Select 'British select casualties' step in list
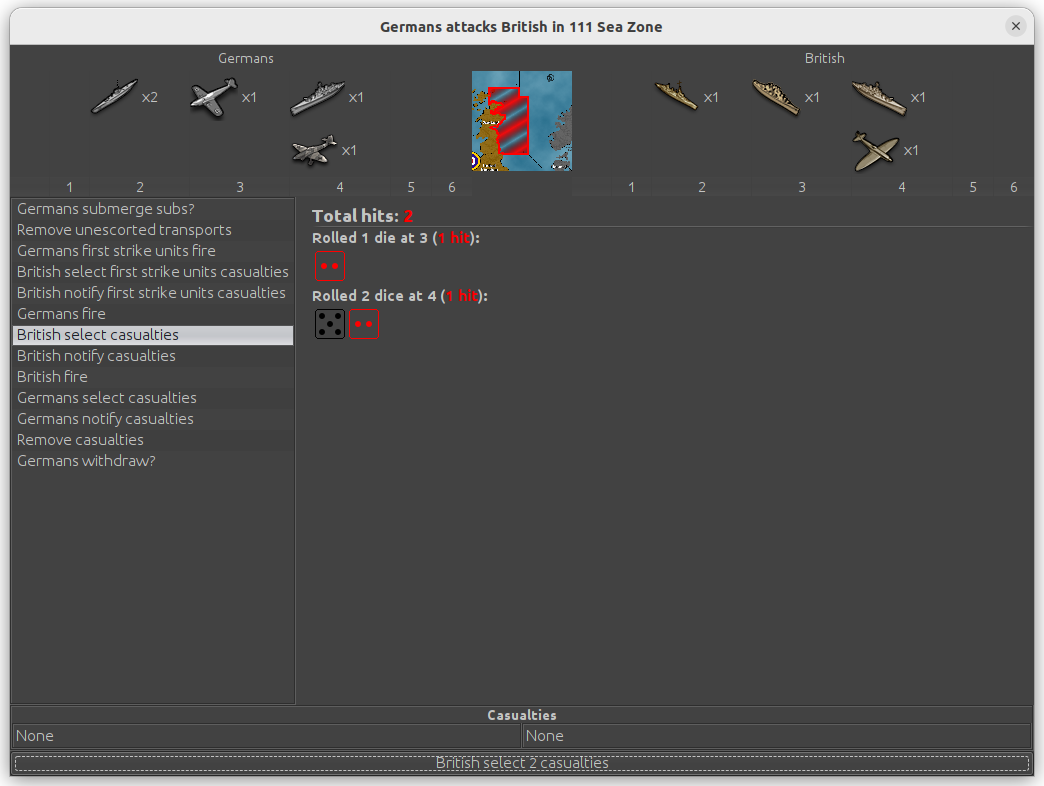 pyautogui.click(x=98, y=335)
